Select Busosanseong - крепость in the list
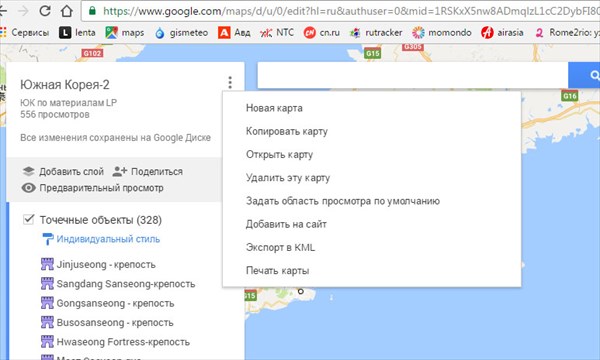600x360 pixels. [107, 323]
